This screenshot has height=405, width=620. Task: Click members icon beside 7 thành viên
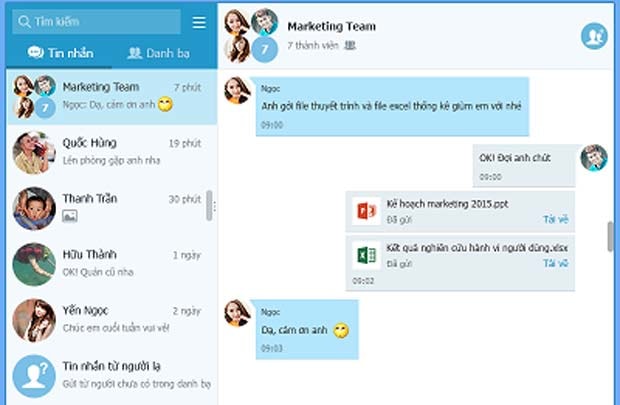click(x=350, y=45)
